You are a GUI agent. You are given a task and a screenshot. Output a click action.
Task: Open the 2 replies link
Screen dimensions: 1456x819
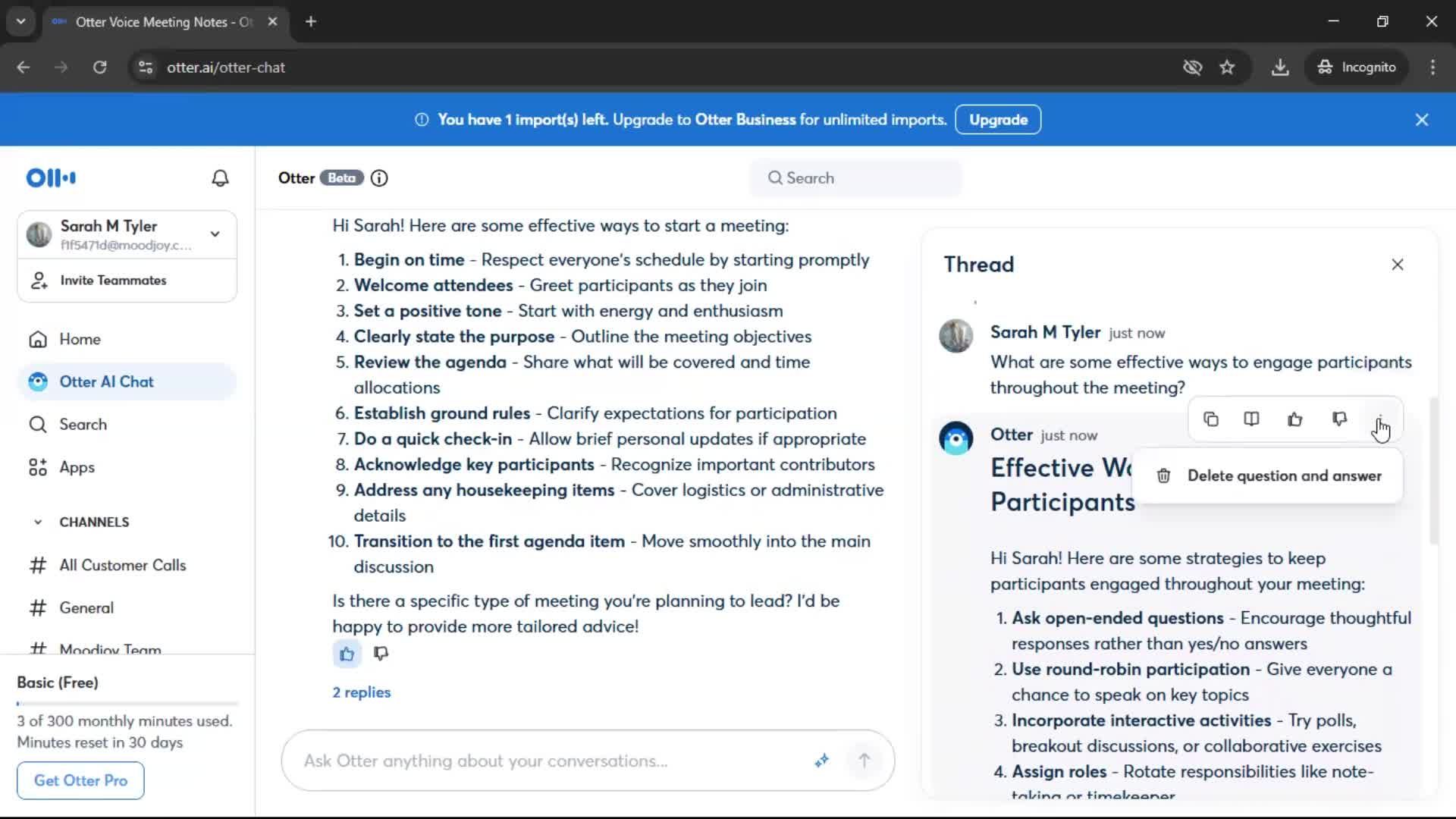[x=361, y=692]
